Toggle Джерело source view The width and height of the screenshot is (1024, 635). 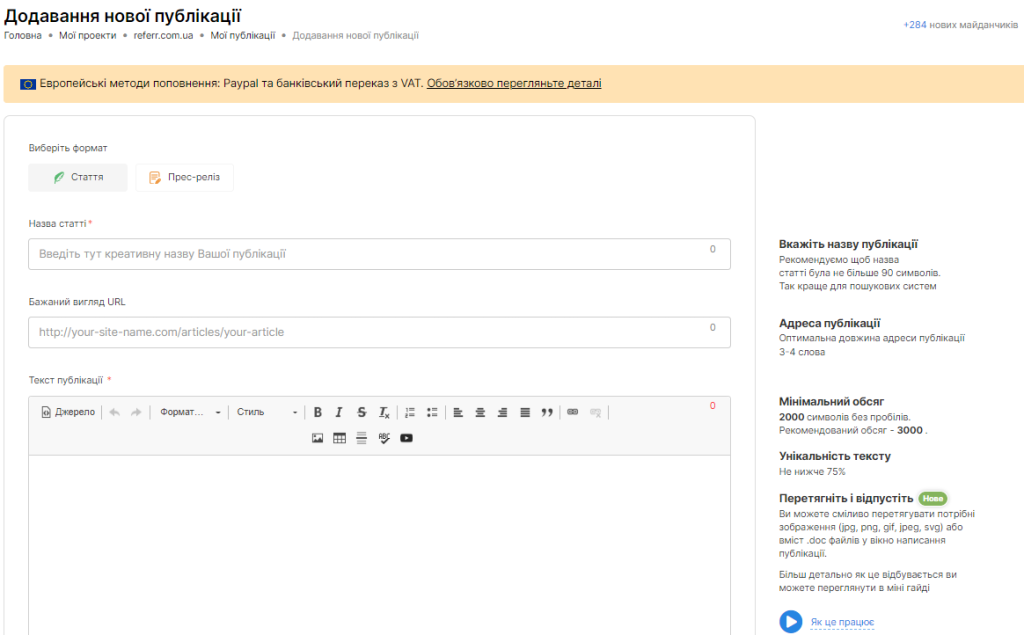[x=68, y=412]
